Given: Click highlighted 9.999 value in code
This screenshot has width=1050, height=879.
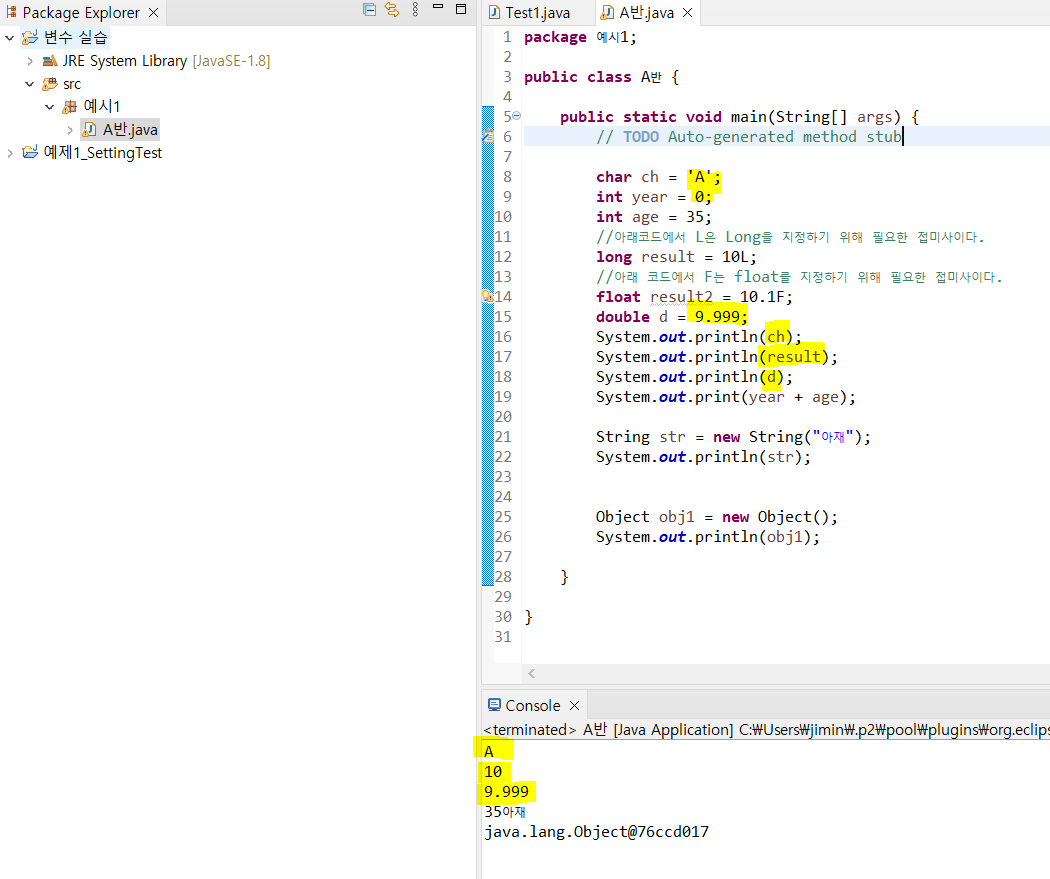Looking at the screenshot, I should tap(717, 317).
